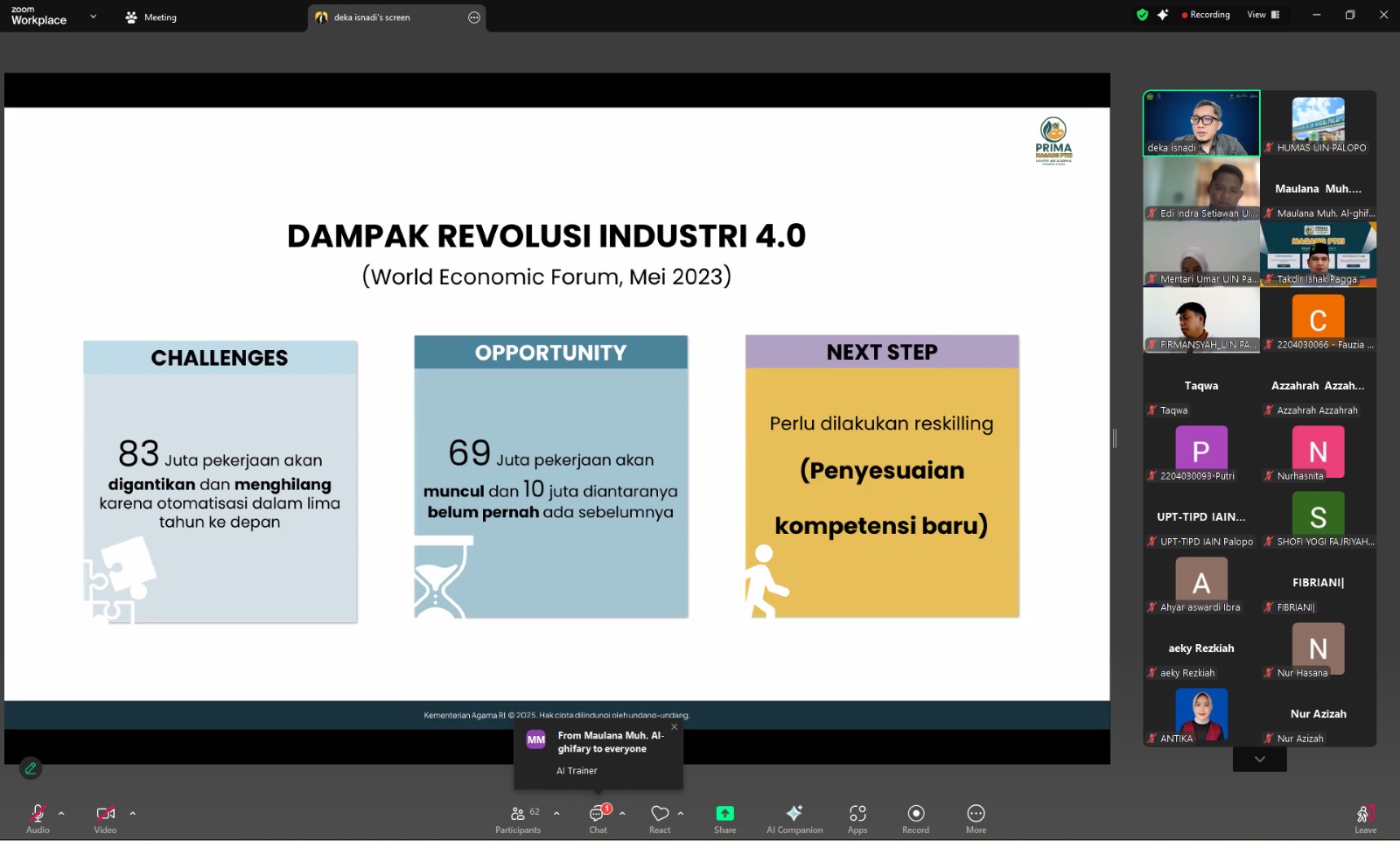Expand the audio settings arrow

pyautogui.click(x=61, y=813)
